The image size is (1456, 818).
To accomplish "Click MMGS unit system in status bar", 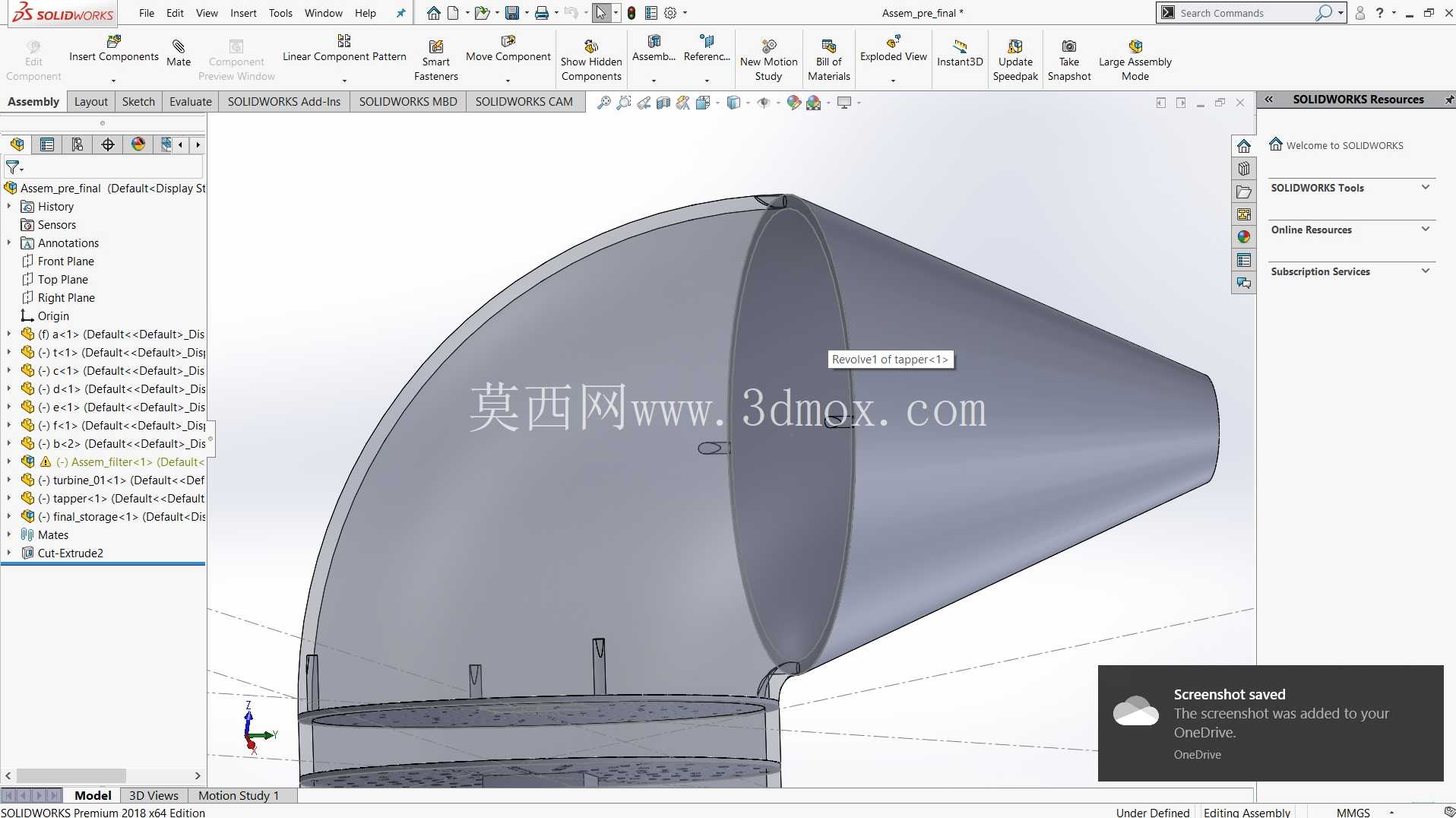I will (1353, 812).
